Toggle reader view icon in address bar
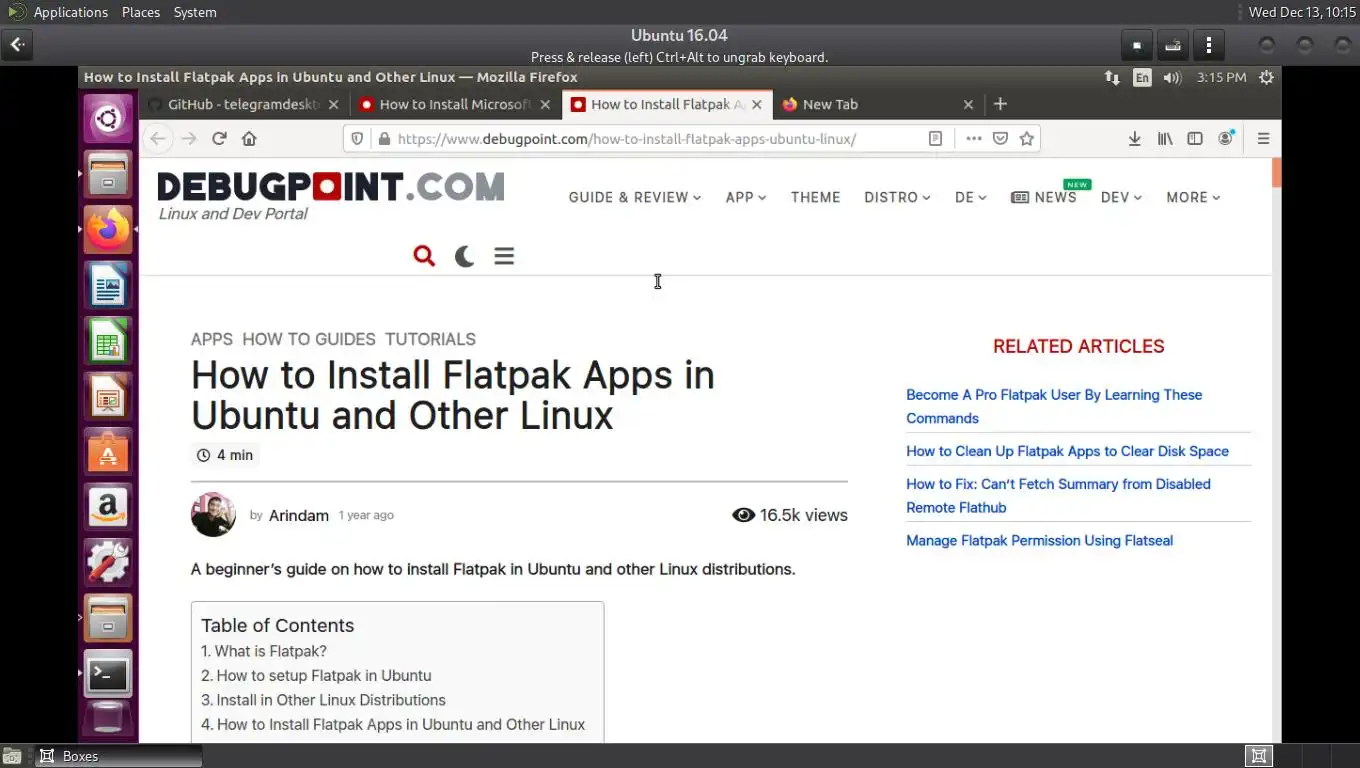Screen dimensions: 1360x768 935,139
